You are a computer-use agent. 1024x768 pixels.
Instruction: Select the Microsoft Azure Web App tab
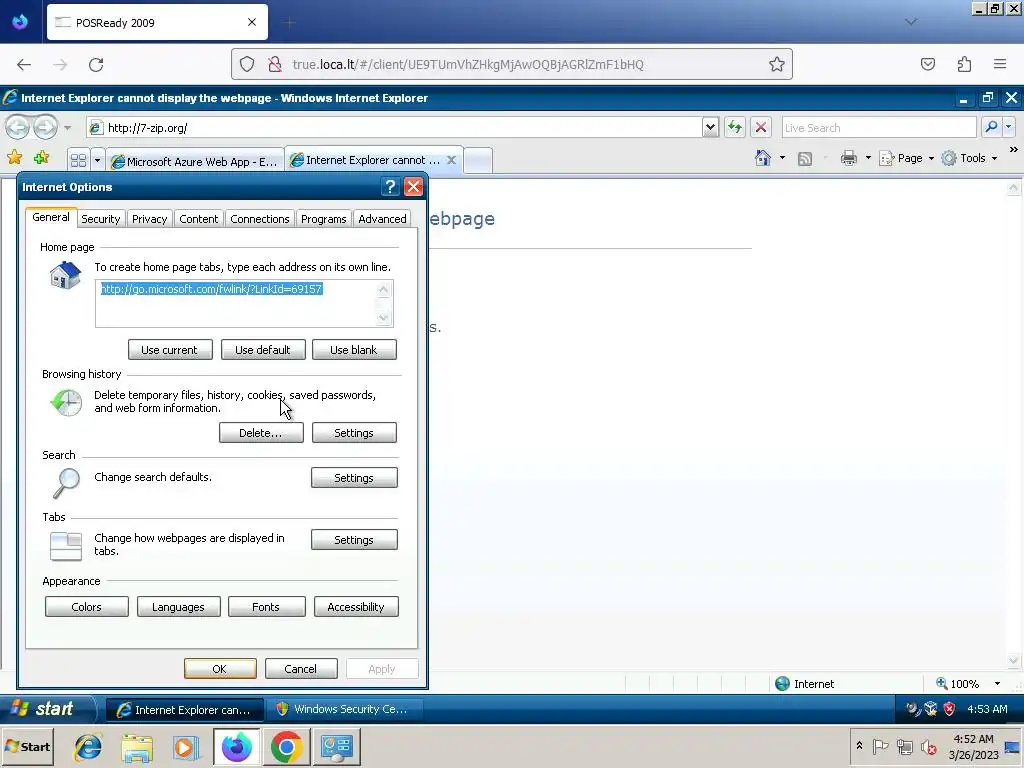click(x=195, y=161)
